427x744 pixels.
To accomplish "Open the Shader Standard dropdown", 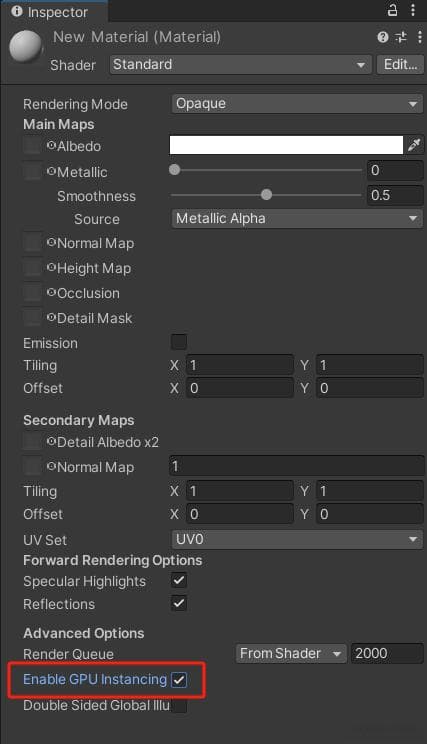I will 240,65.
